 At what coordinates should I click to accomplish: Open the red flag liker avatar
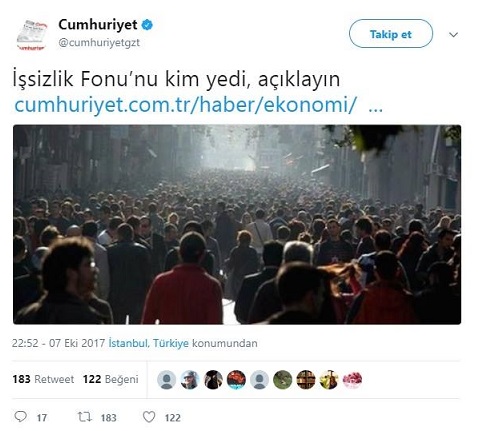[x=236, y=380]
